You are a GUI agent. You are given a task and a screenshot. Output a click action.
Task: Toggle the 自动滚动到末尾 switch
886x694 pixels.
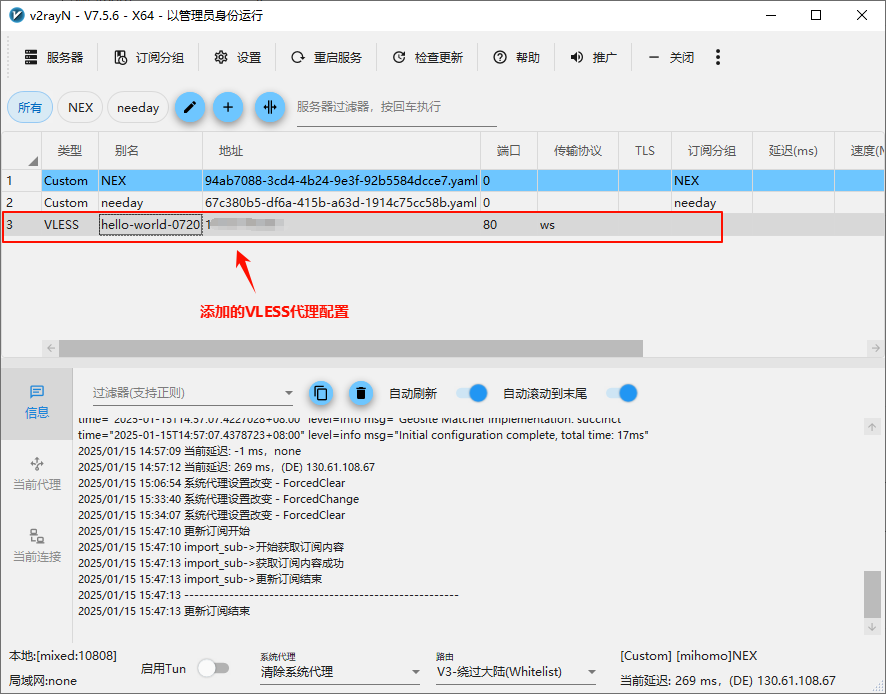coord(621,393)
